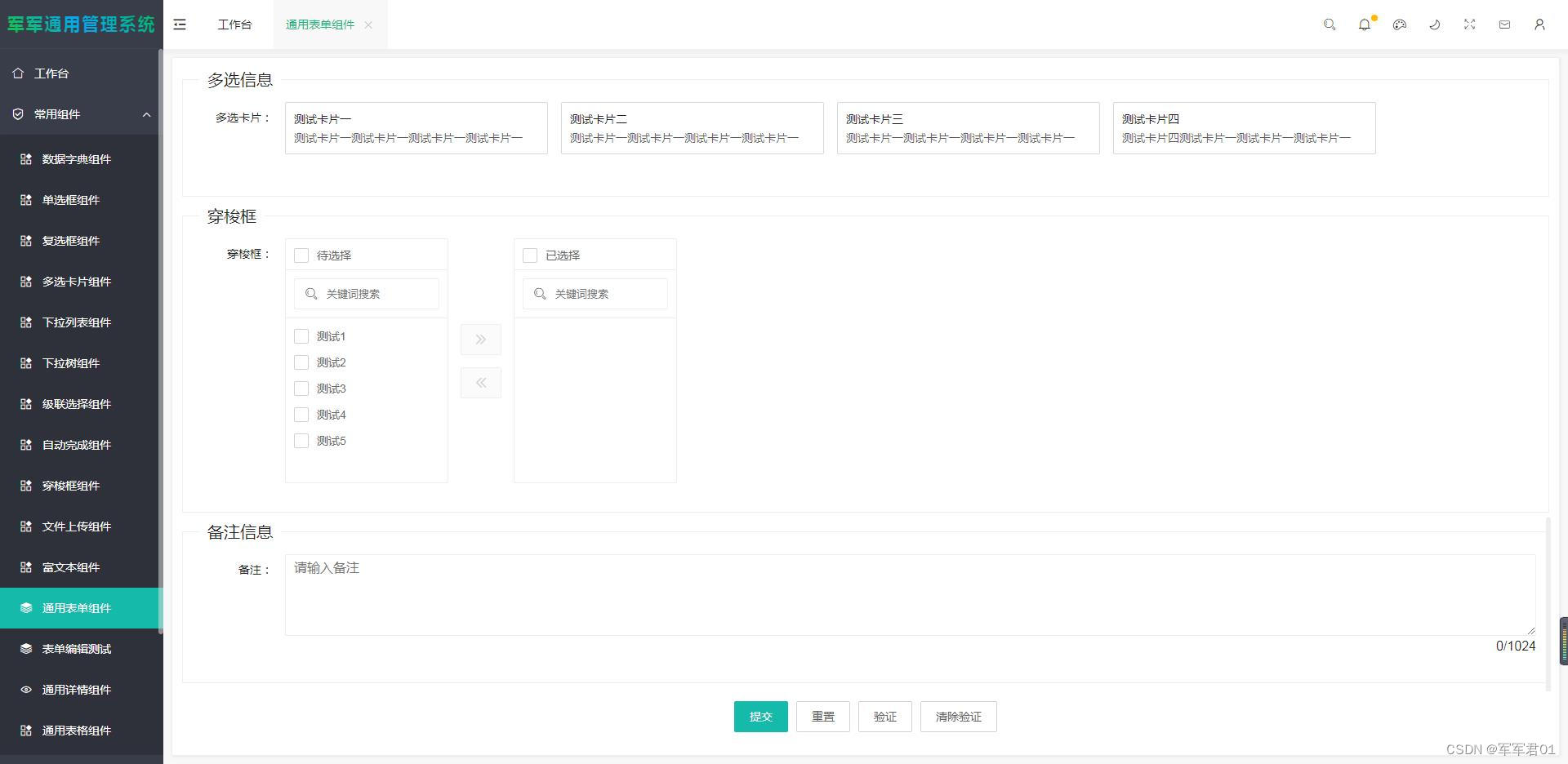The width and height of the screenshot is (1568, 764).
Task: Click the 重置 button
Action: (823, 717)
